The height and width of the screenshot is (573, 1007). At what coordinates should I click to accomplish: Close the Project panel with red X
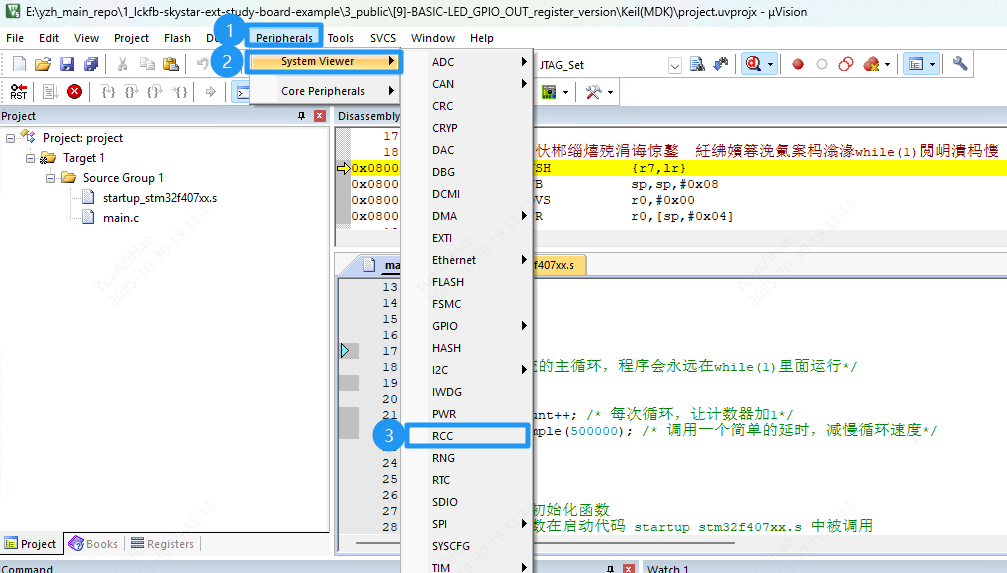coord(320,116)
